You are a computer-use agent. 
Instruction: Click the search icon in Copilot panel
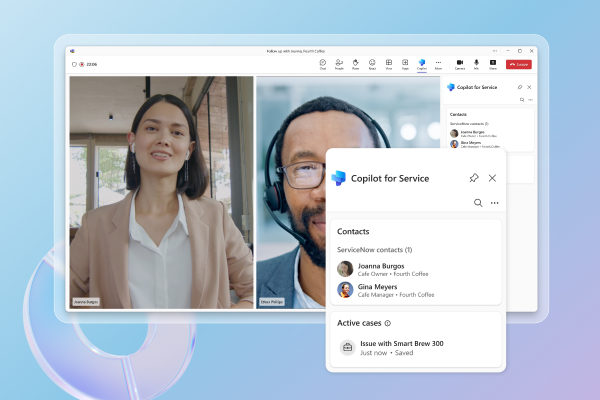pyautogui.click(x=478, y=203)
